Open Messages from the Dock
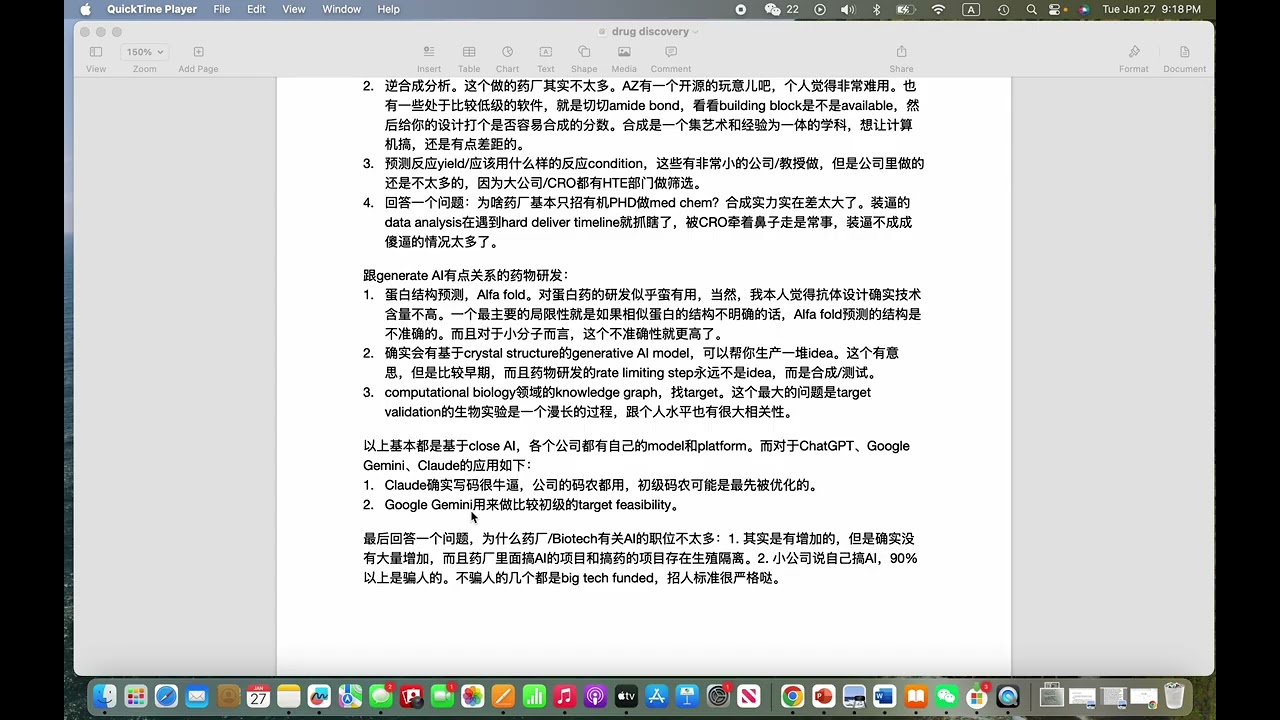The width and height of the screenshot is (1280, 720). coord(381,696)
